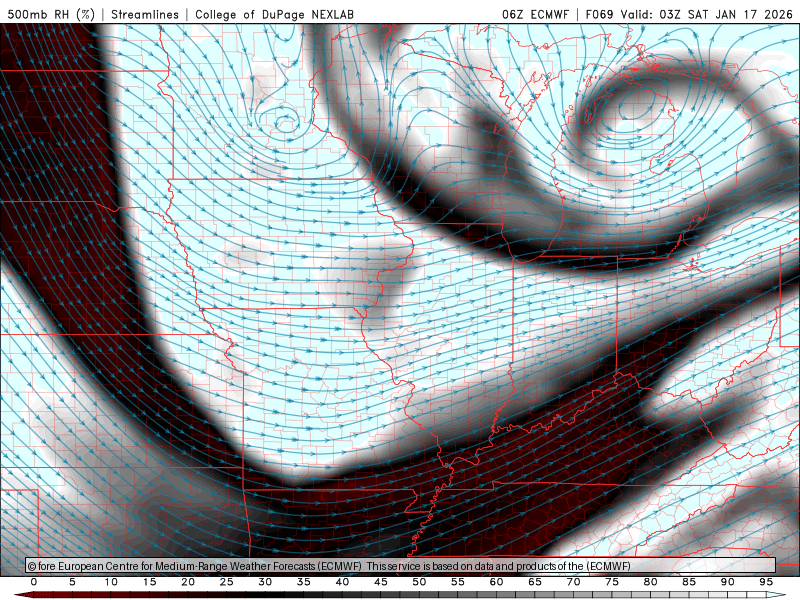Click the colorbar value label '0'
800x600 pixels.
click(x=34, y=582)
